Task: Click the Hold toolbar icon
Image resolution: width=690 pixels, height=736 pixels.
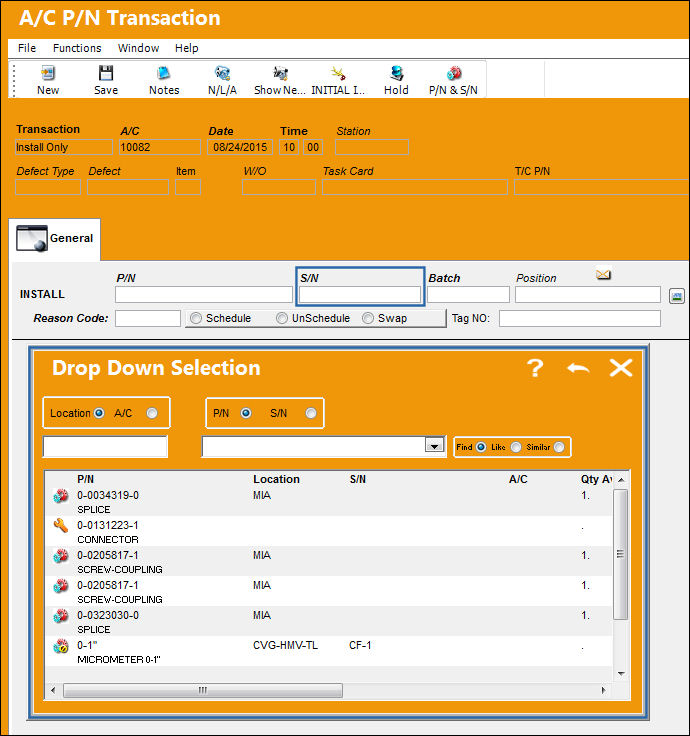Action: [x=396, y=73]
